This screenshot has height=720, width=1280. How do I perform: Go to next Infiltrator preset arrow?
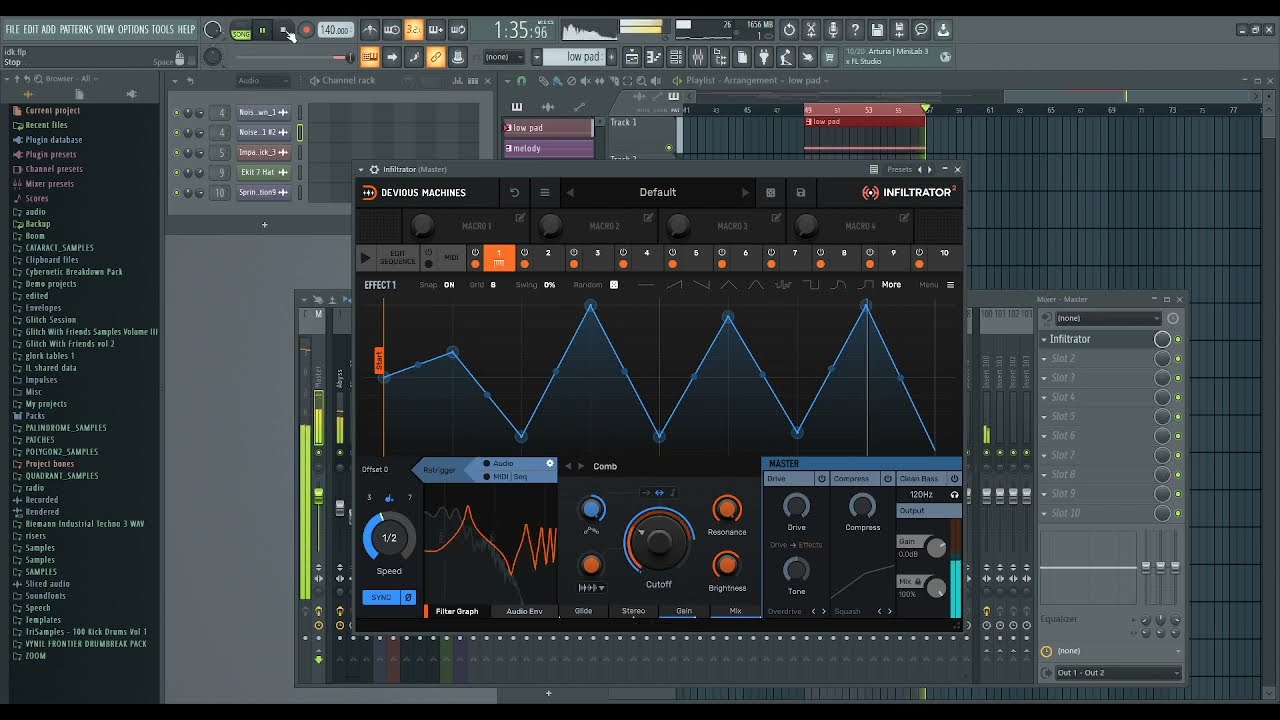(745, 192)
